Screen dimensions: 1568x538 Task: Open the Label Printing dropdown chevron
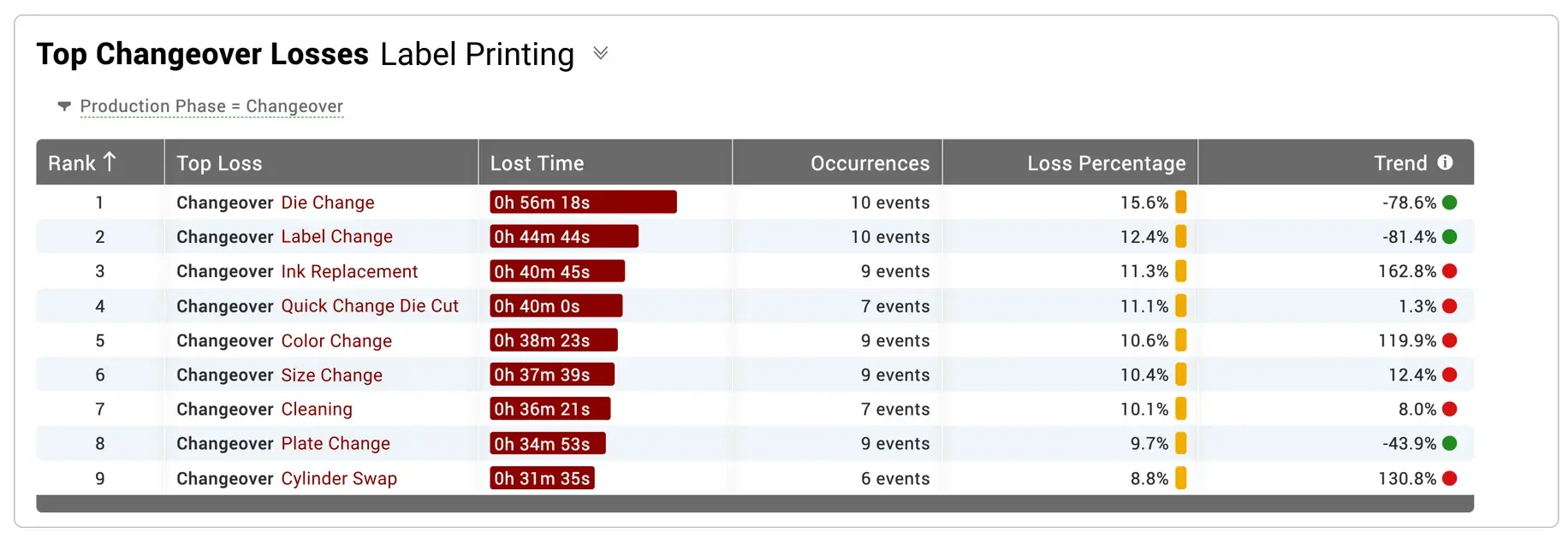pyautogui.click(x=601, y=54)
